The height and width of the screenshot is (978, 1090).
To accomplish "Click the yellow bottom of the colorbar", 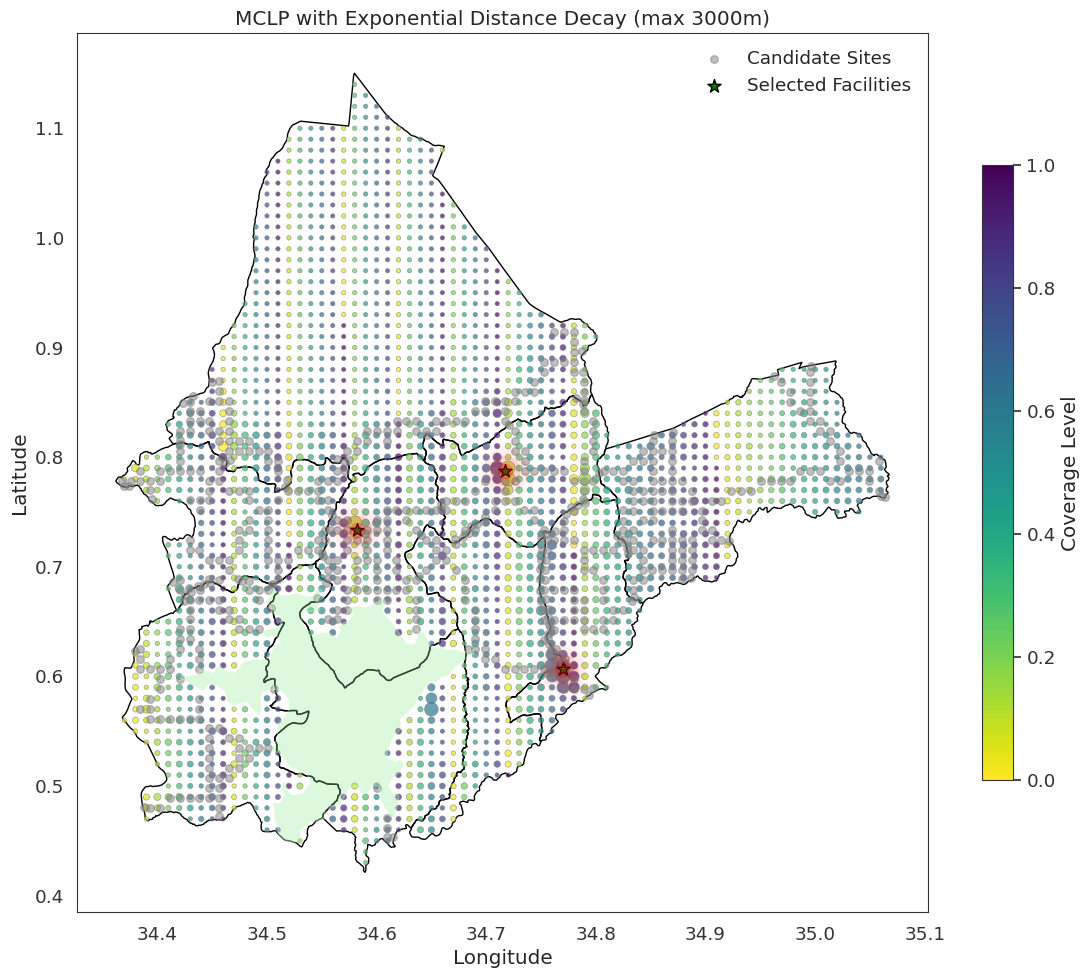I will point(997,772).
